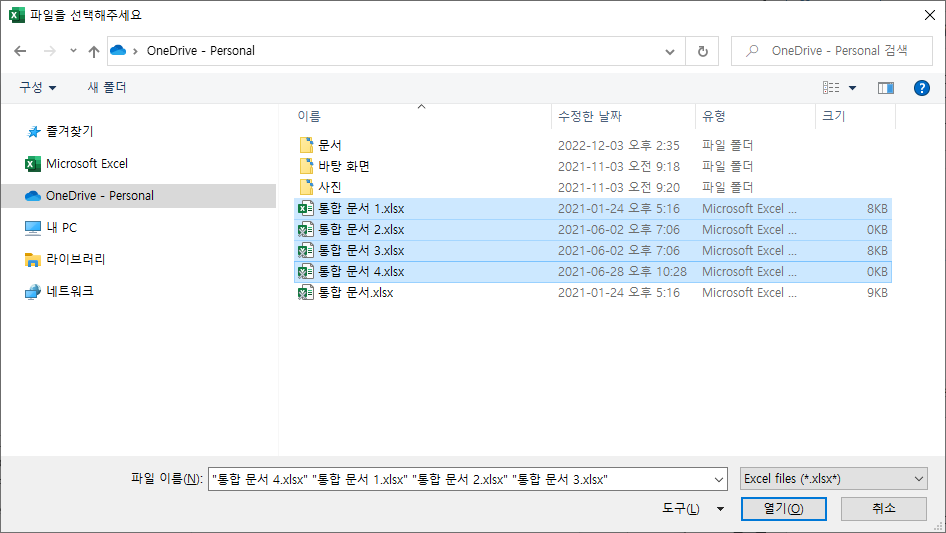The width and height of the screenshot is (946, 533).
Task: Click the 통합 문서.xlsx file icon
Action: 306,293
